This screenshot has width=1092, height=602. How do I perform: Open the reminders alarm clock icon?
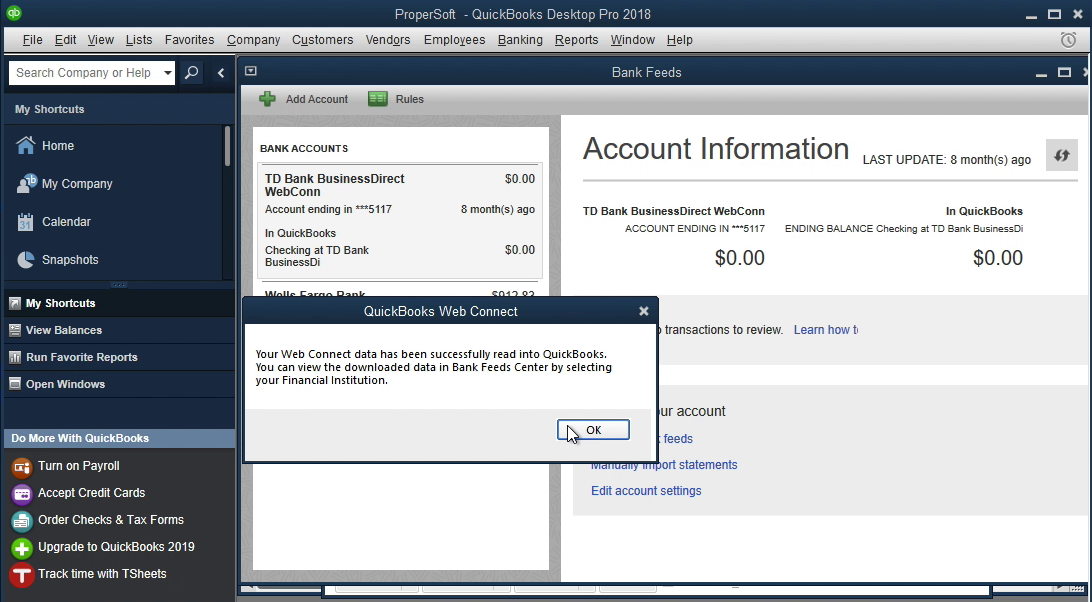(x=1068, y=40)
